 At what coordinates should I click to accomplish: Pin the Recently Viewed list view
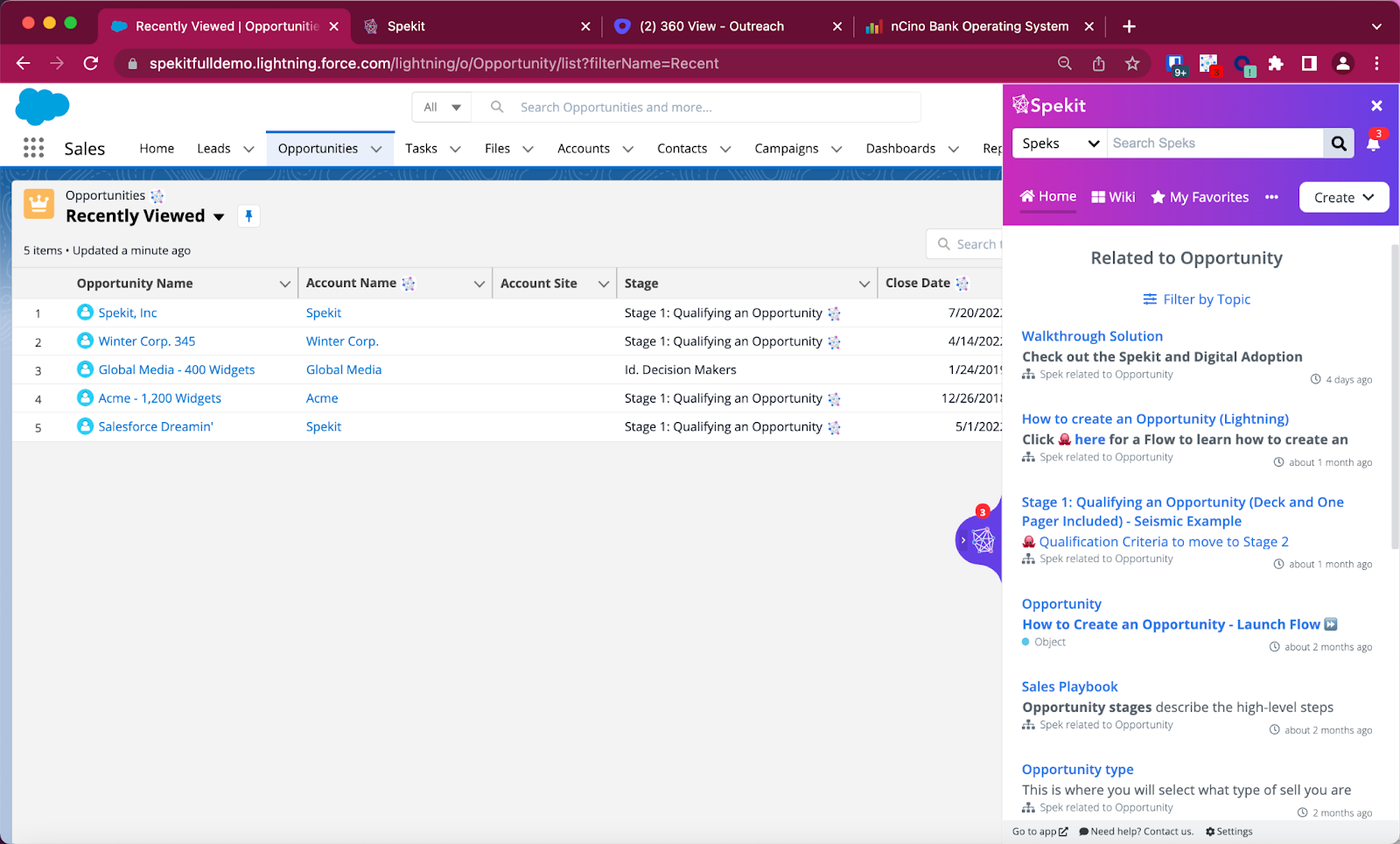(x=248, y=216)
